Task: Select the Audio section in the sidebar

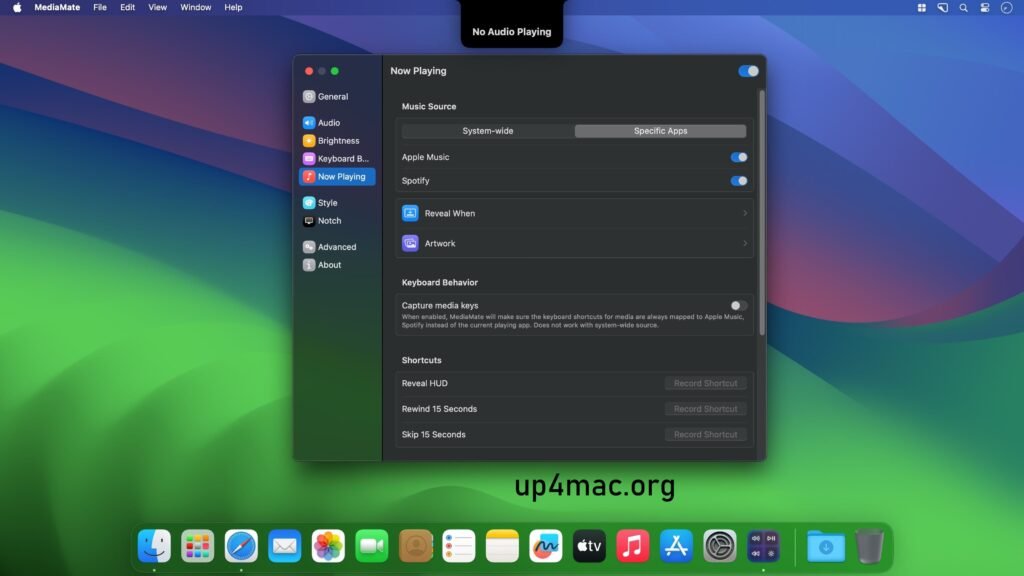Action: click(330, 122)
